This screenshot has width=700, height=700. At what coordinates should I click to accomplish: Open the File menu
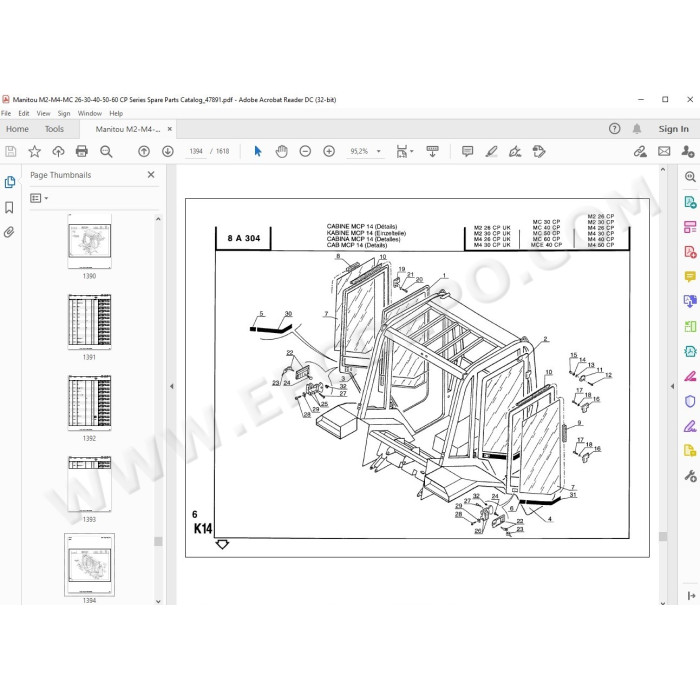point(6,113)
